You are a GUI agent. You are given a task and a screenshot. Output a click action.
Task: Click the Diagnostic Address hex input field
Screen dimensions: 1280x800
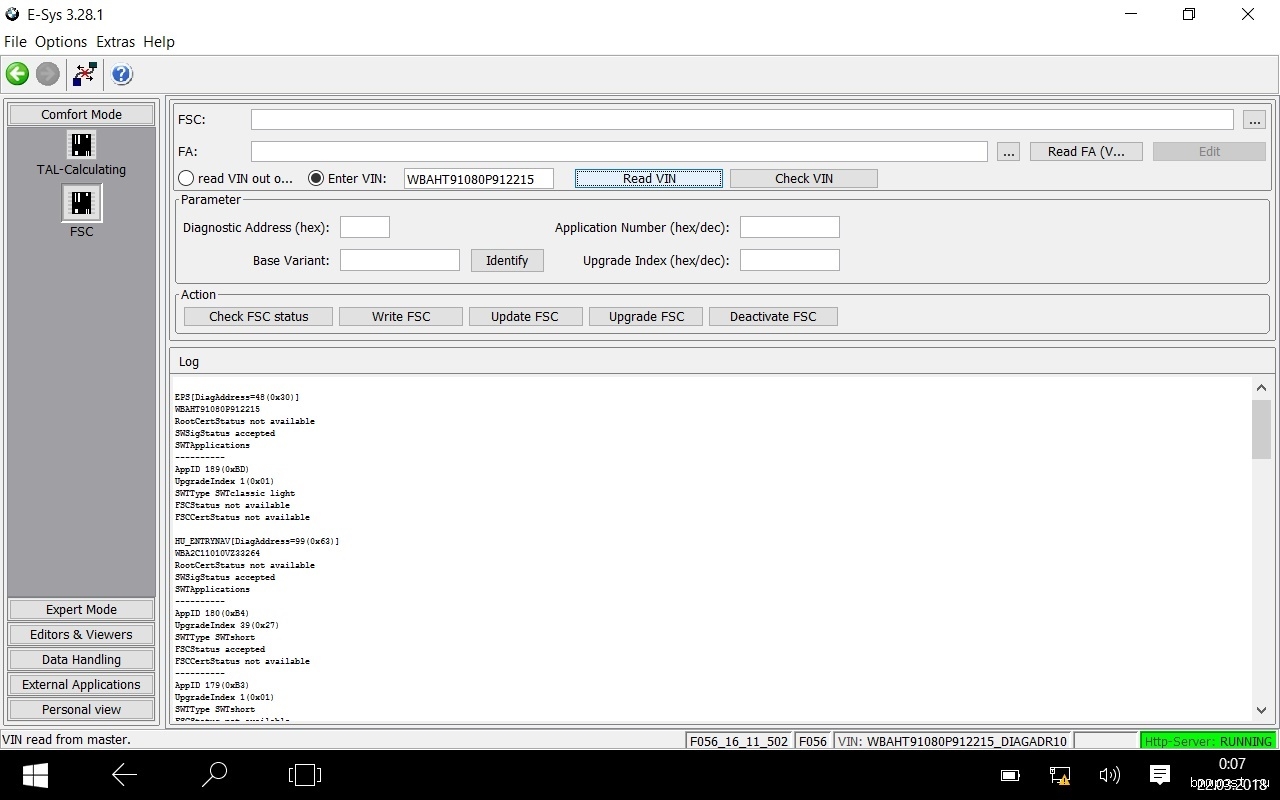point(364,228)
